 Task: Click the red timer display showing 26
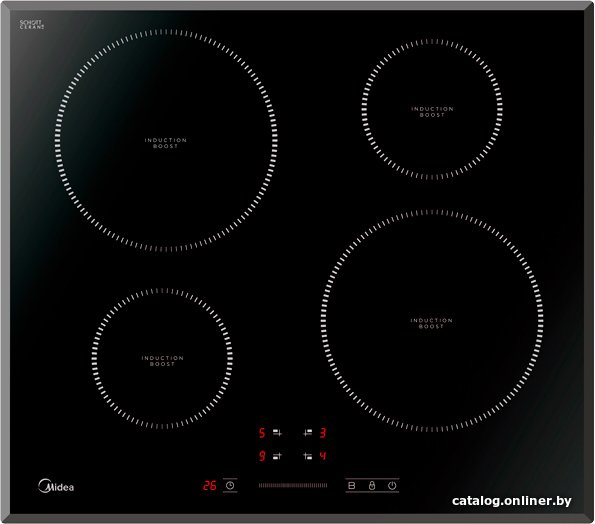209,485
